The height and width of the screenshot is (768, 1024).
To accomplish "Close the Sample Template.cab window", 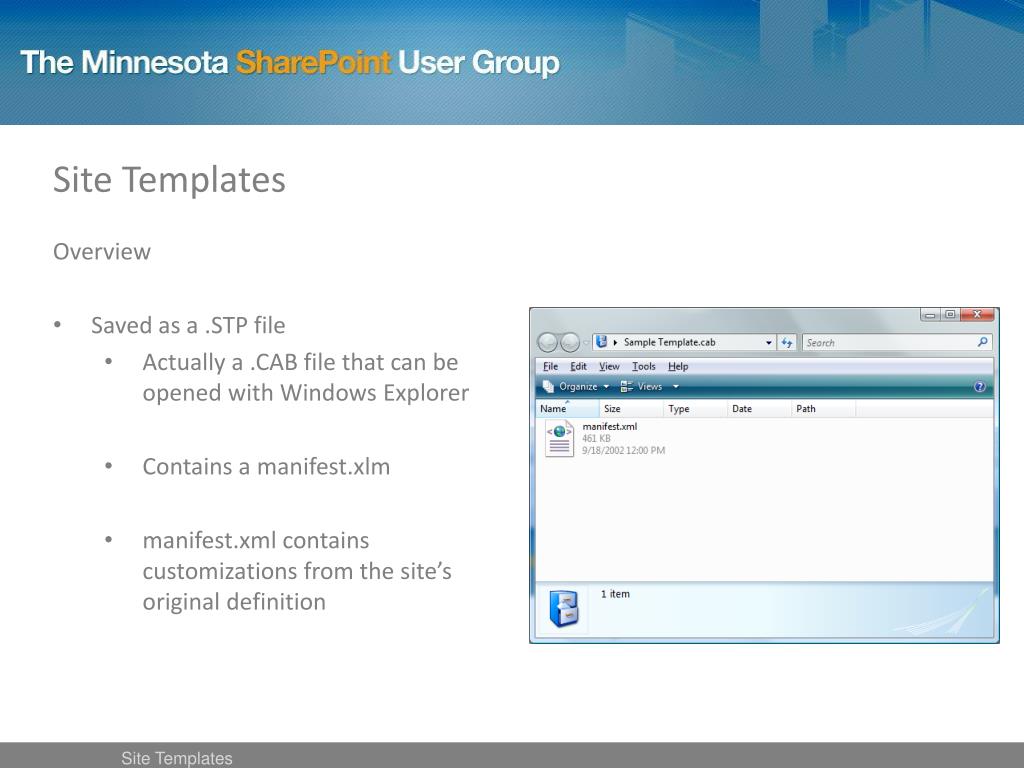I will (x=977, y=315).
